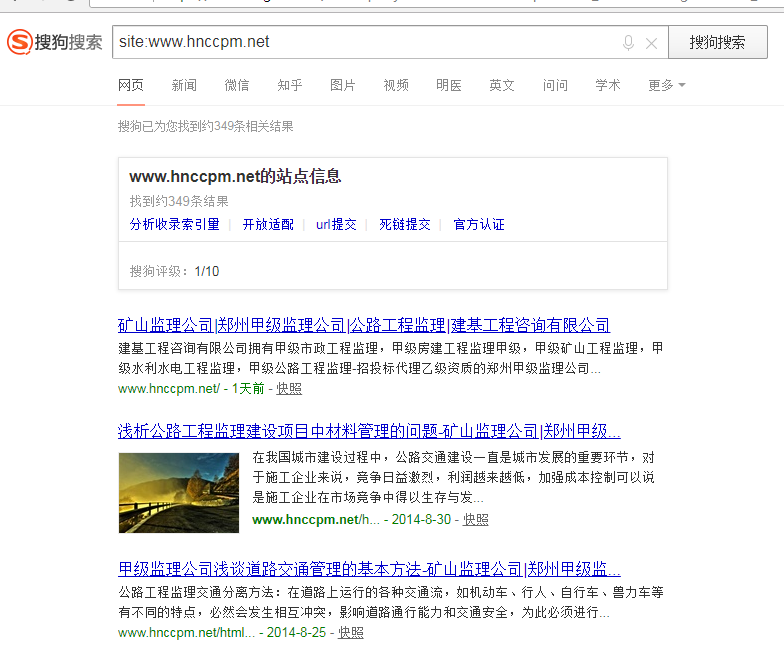The height and width of the screenshot is (647, 784).
Task: Open result 甲级监理公司浅谈道路交通管理的基本方法
Action: [x=369, y=570]
